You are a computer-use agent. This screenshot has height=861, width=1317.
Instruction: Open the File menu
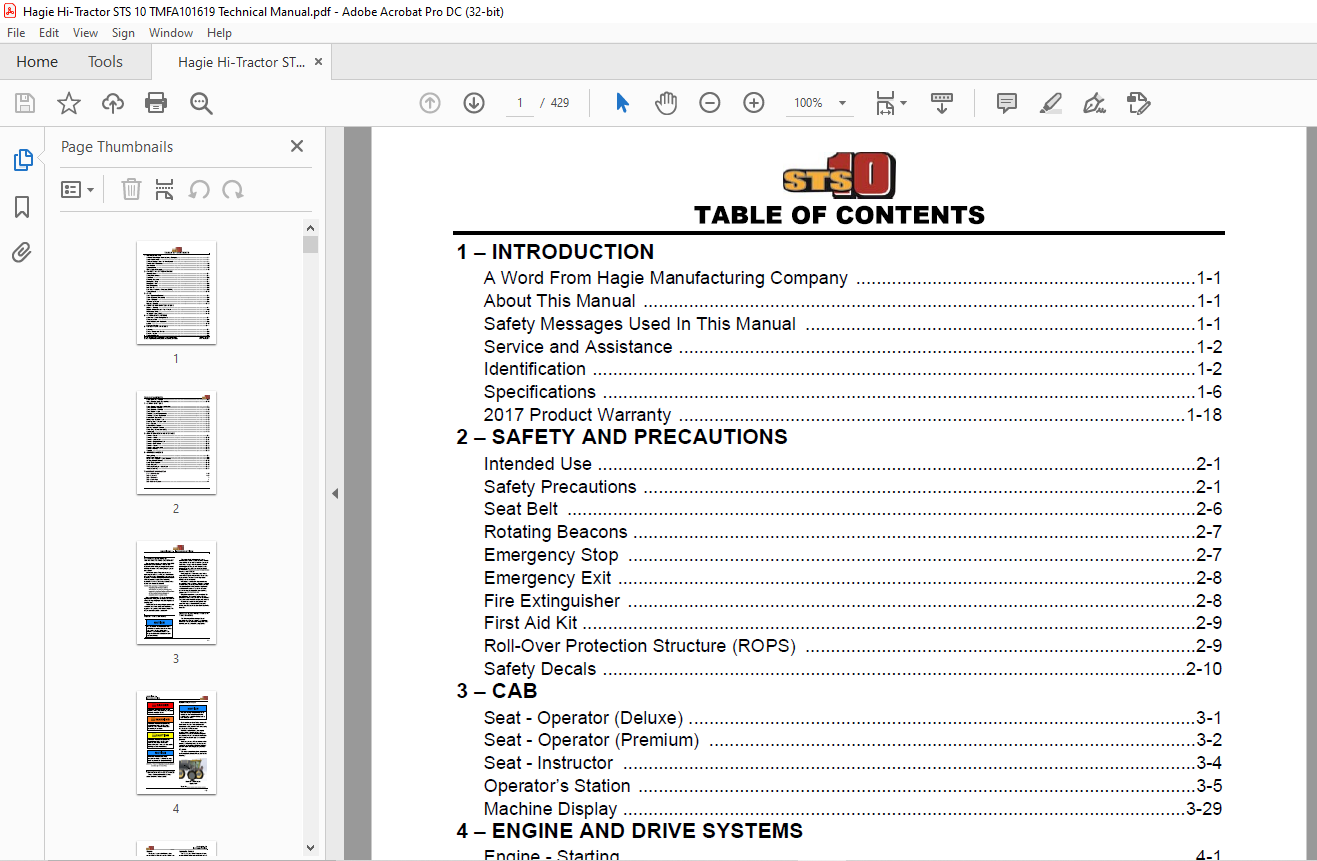pyautogui.click(x=16, y=33)
